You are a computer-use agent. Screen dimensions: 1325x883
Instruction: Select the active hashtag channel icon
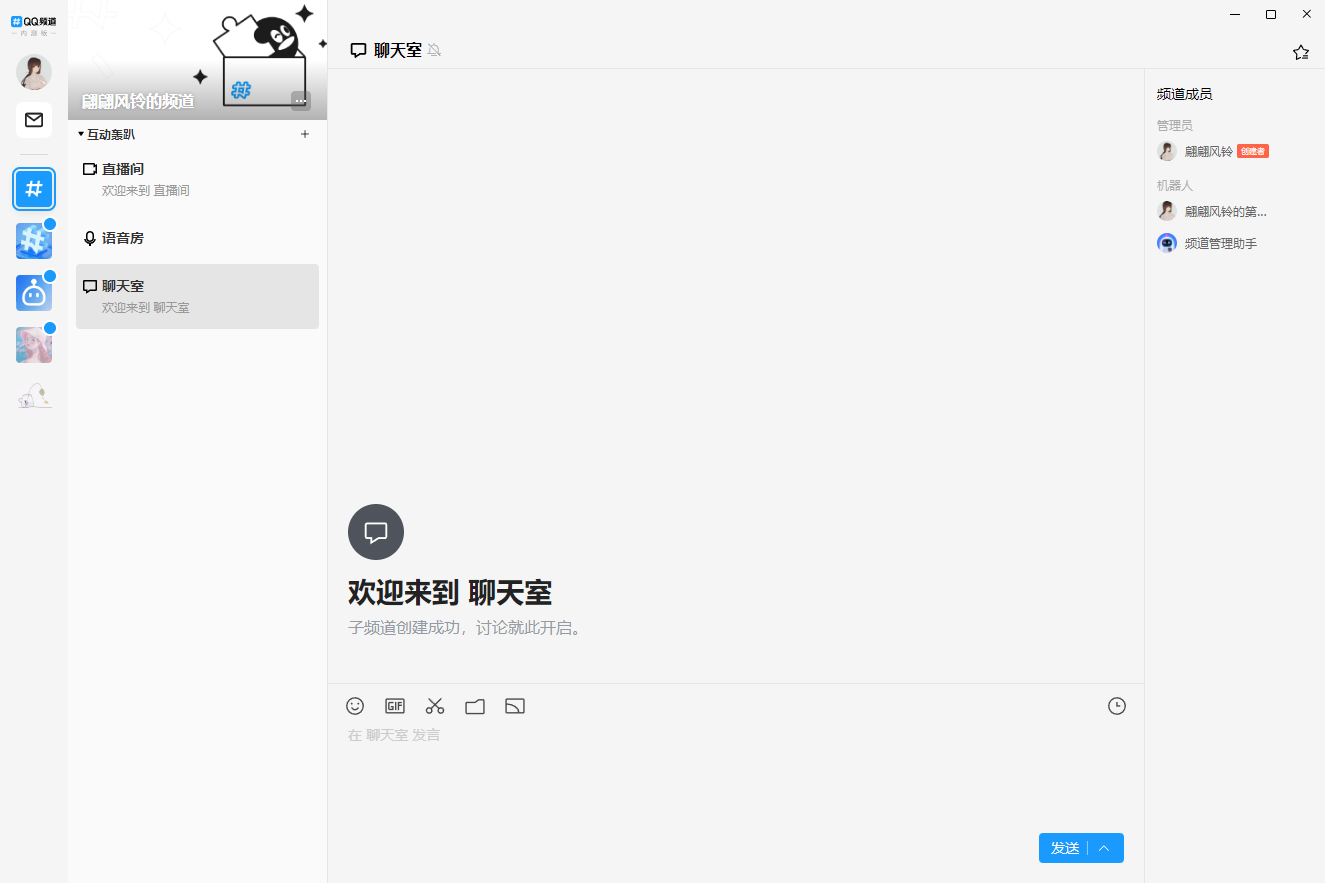pyautogui.click(x=34, y=189)
